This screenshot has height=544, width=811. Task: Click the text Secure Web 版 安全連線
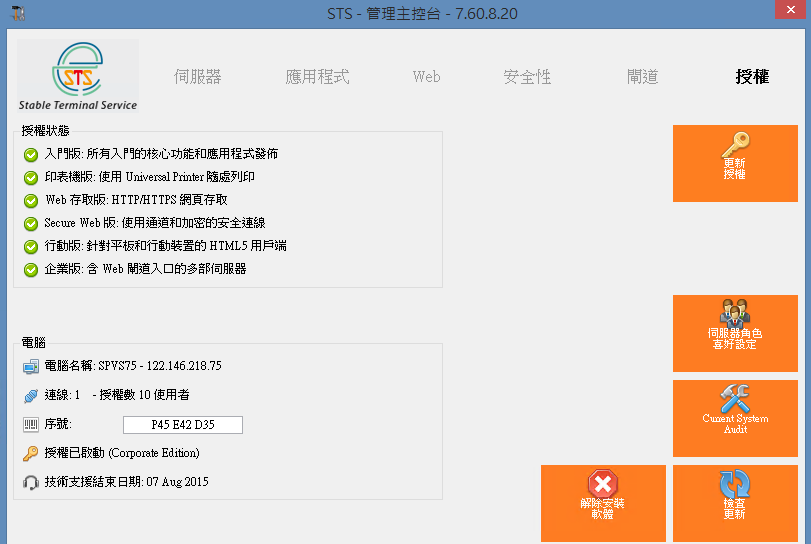(x=155, y=223)
